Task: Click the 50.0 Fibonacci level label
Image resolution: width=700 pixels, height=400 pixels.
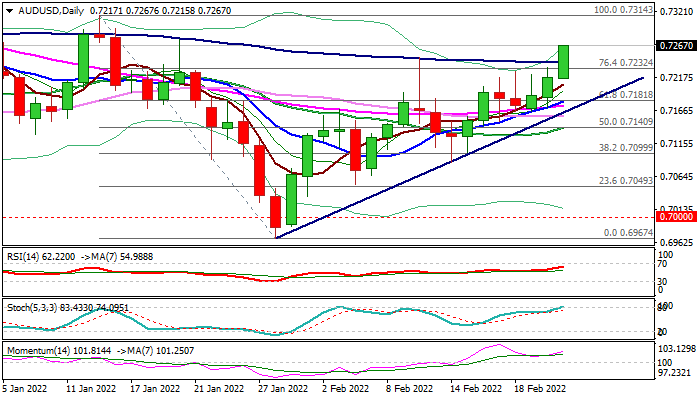Action: pos(625,121)
